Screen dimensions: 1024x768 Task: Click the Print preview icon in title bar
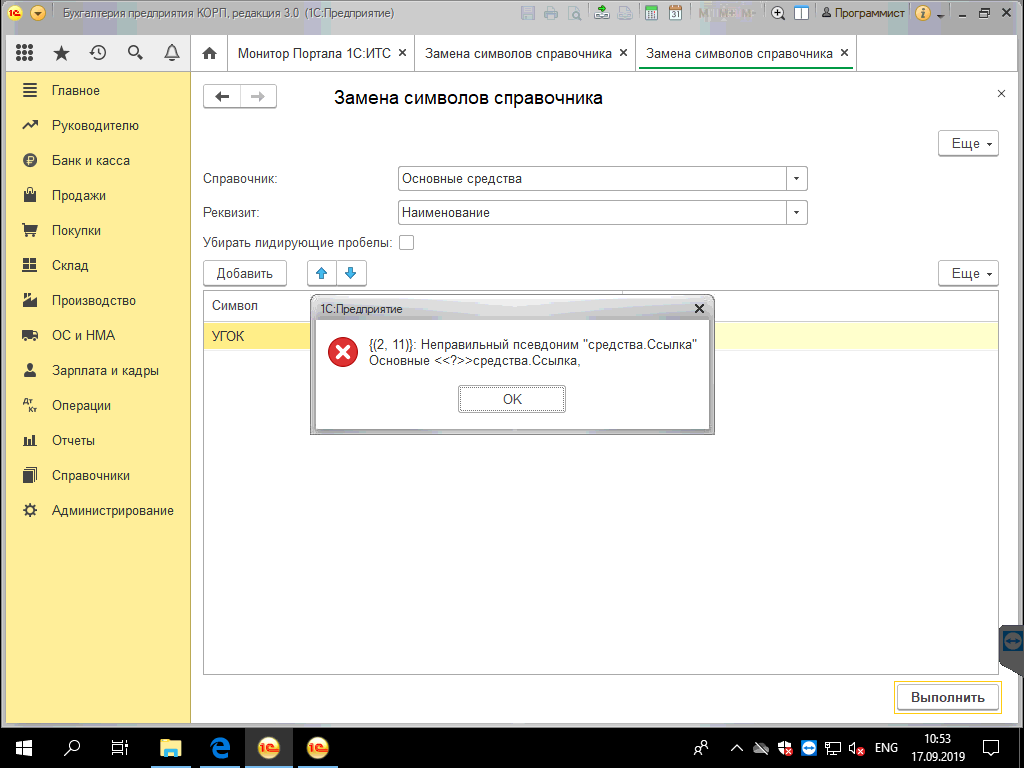pyautogui.click(x=575, y=13)
